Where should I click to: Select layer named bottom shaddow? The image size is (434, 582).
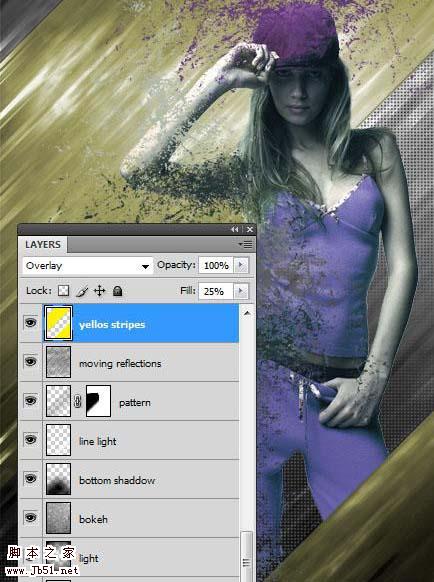pyautogui.click(x=117, y=480)
